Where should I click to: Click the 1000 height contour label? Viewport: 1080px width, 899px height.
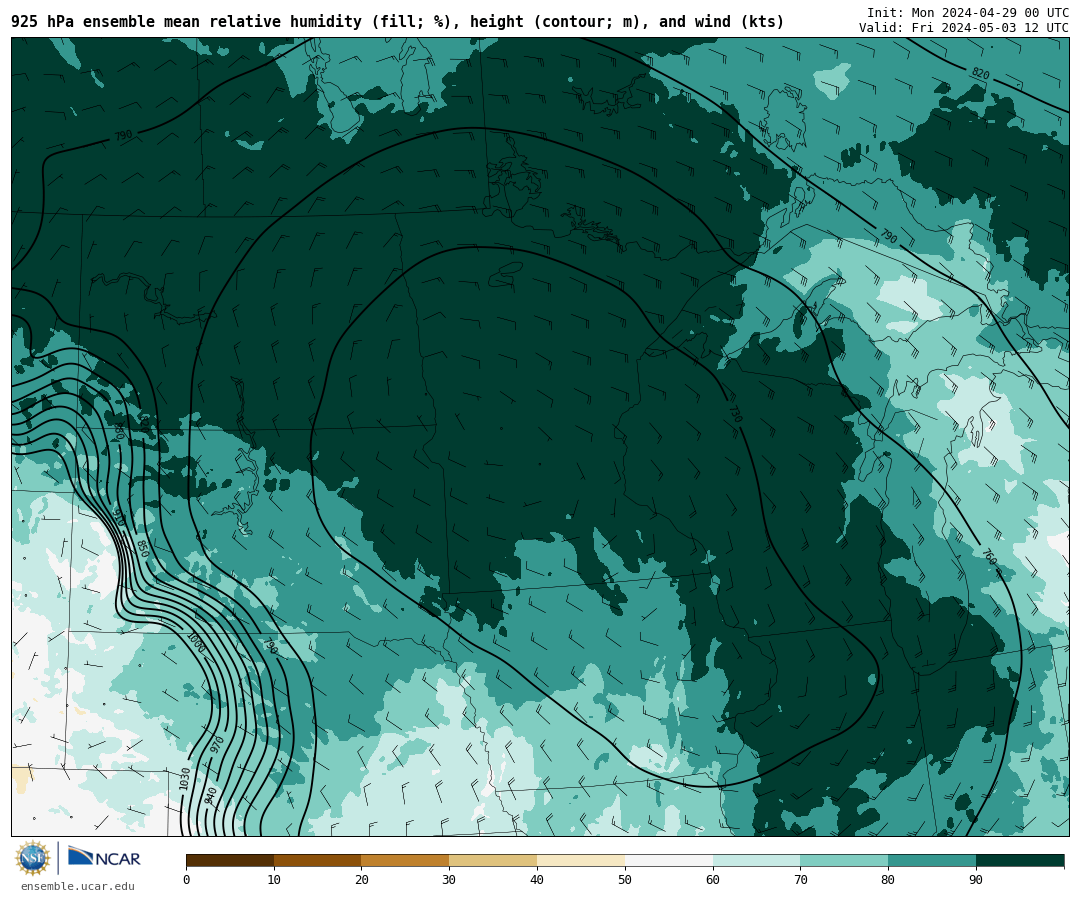point(196,642)
